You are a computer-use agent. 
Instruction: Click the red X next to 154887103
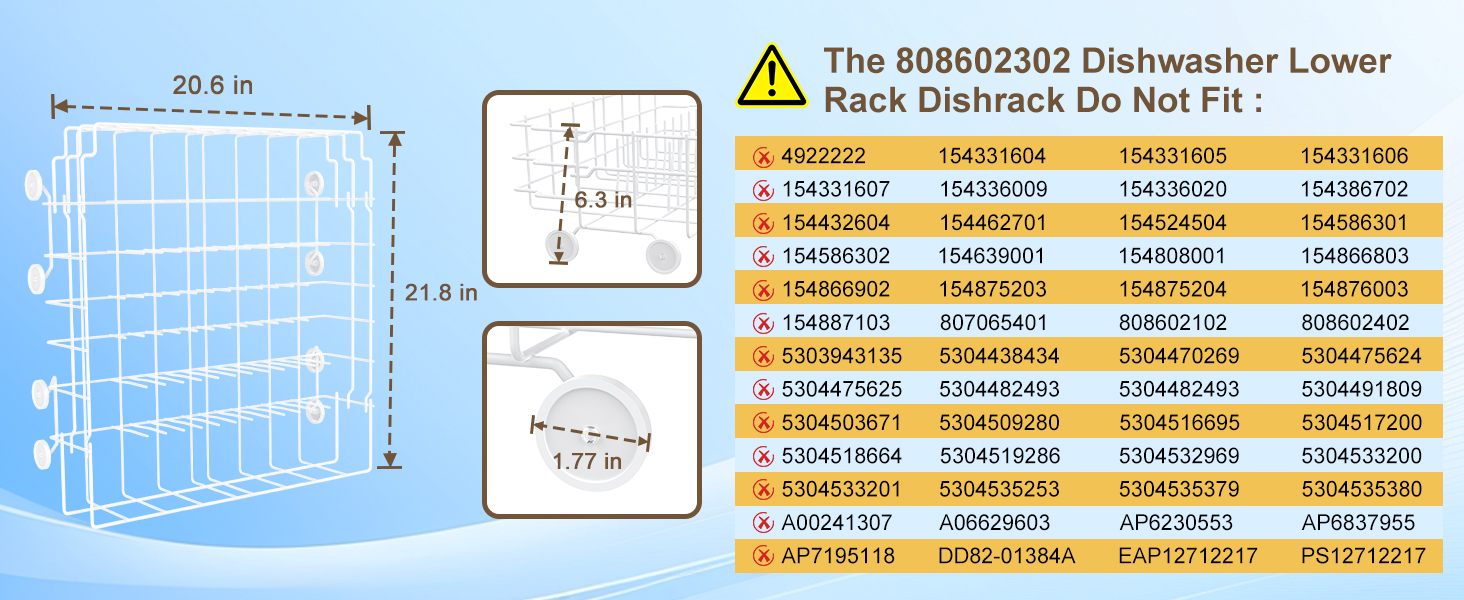tap(762, 321)
